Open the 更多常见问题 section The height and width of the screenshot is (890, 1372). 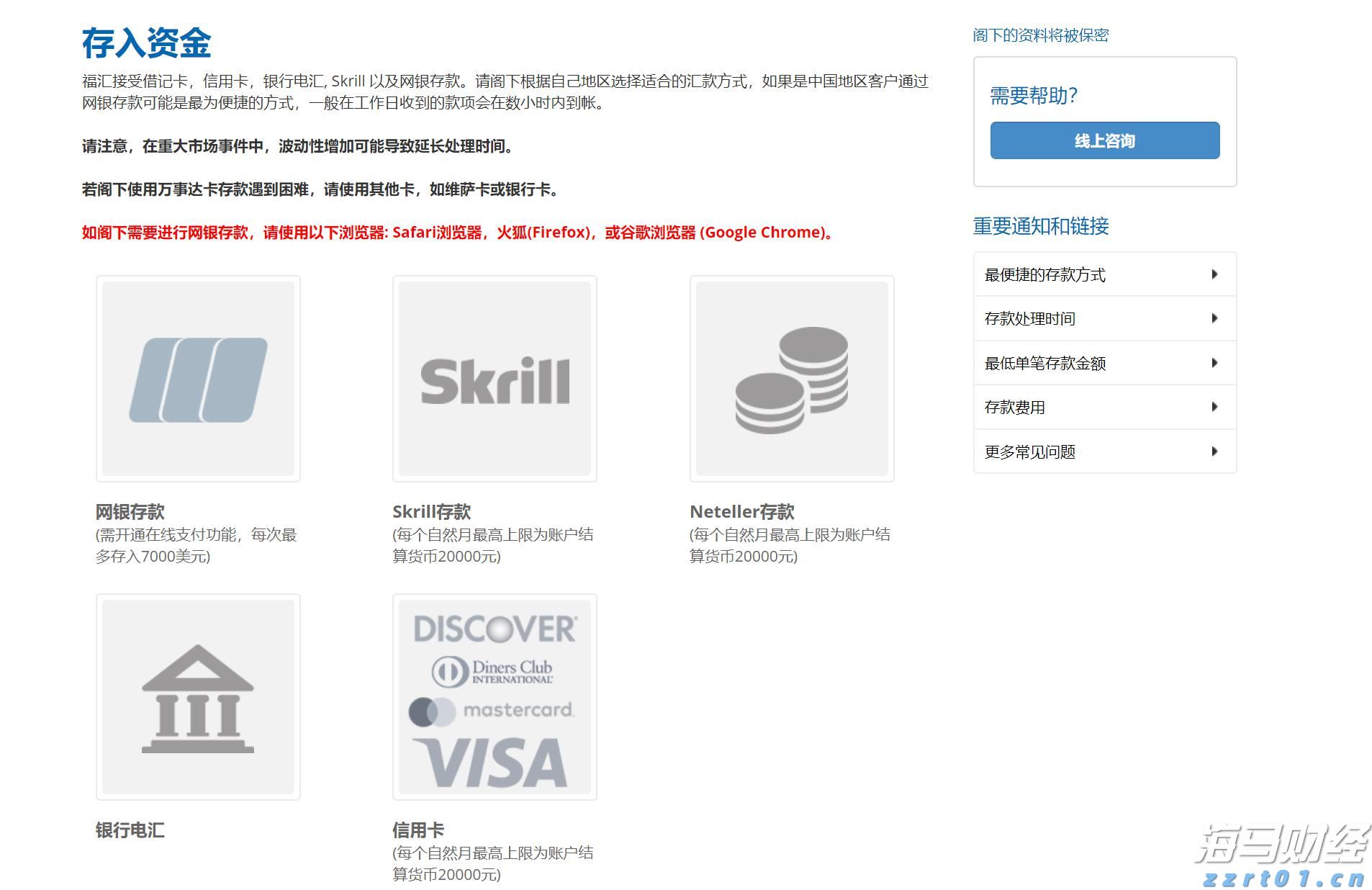tap(1104, 451)
